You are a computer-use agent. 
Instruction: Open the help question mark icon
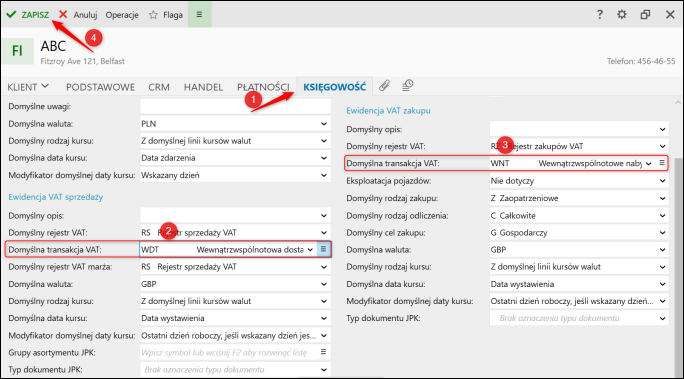tap(600, 14)
